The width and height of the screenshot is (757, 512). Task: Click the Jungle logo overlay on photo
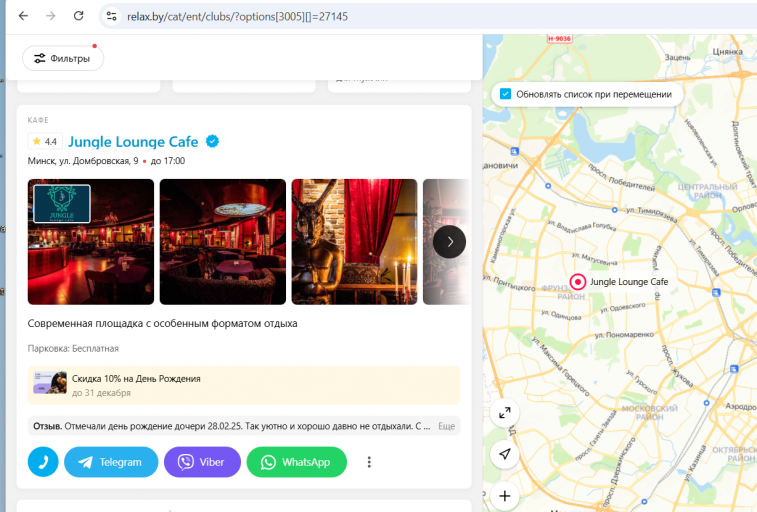pos(62,204)
